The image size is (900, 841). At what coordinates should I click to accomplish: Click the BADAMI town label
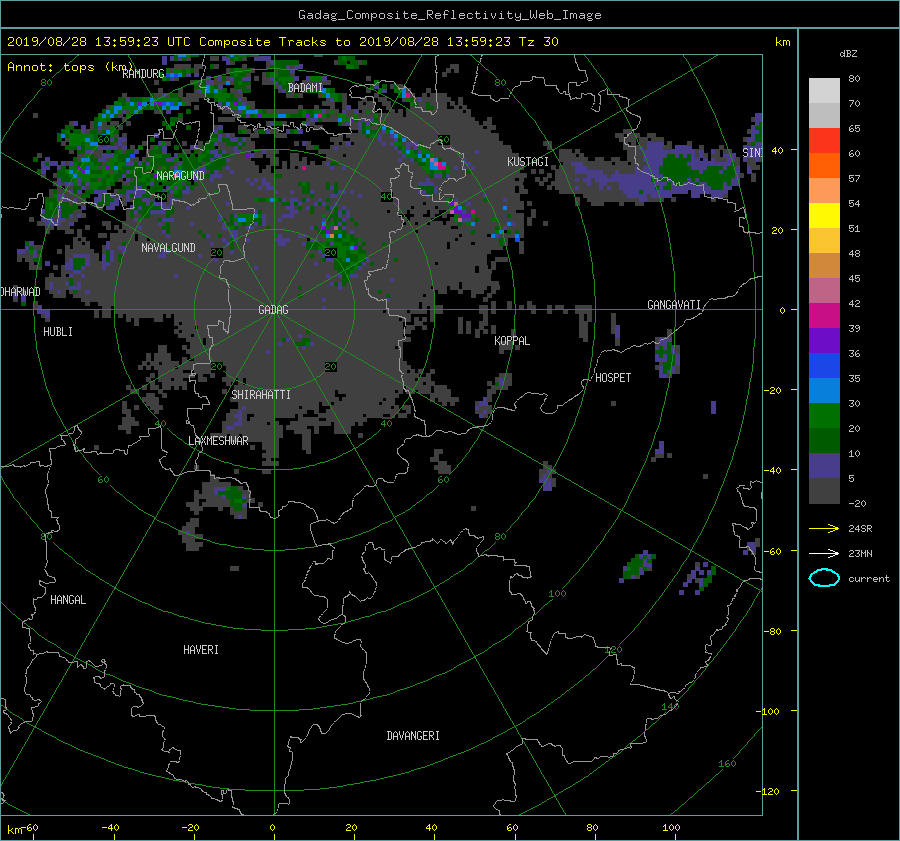point(305,88)
